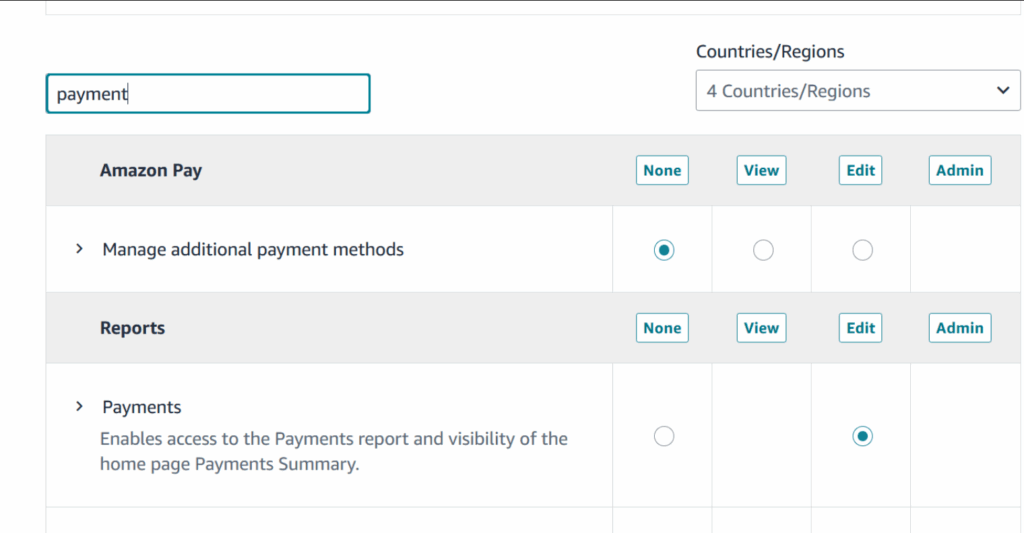Click None button in Reports header

[662, 328]
